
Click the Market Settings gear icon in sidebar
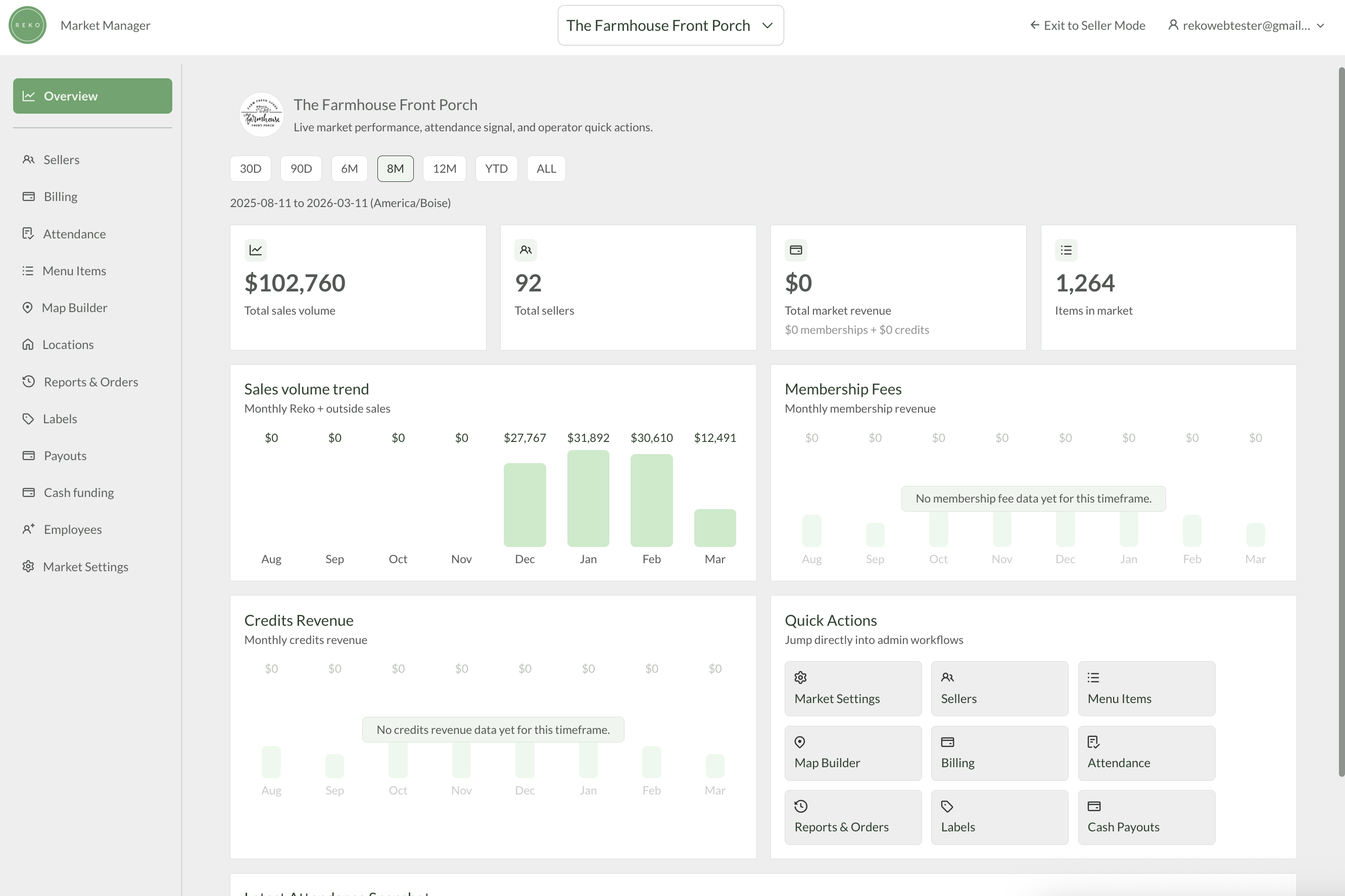(28, 566)
